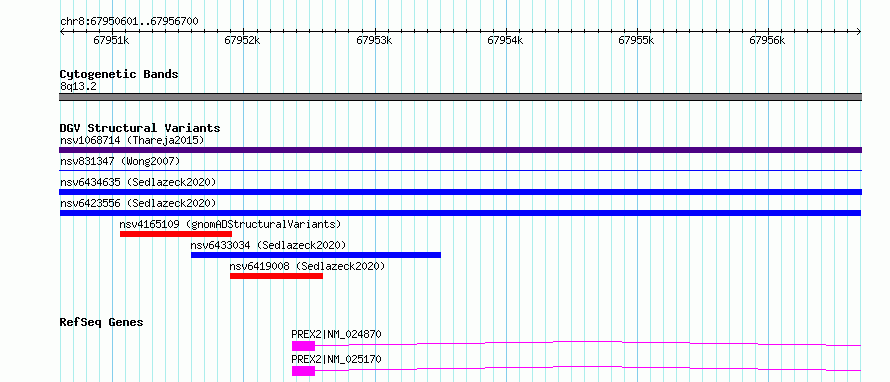Open the nsv6433034 (Sedlazeck2020) label

tap(268, 245)
